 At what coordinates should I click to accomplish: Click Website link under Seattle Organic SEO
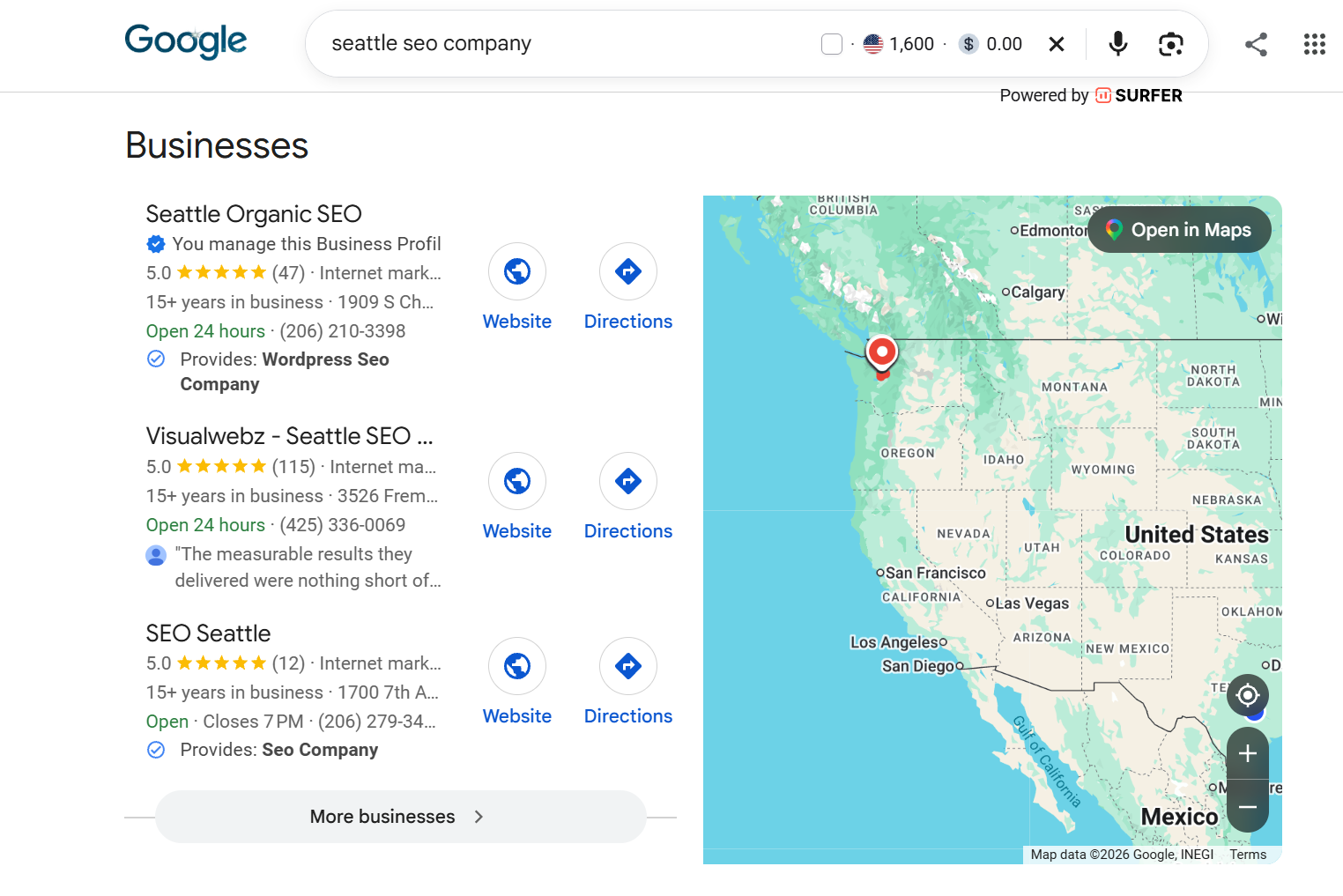tap(517, 322)
